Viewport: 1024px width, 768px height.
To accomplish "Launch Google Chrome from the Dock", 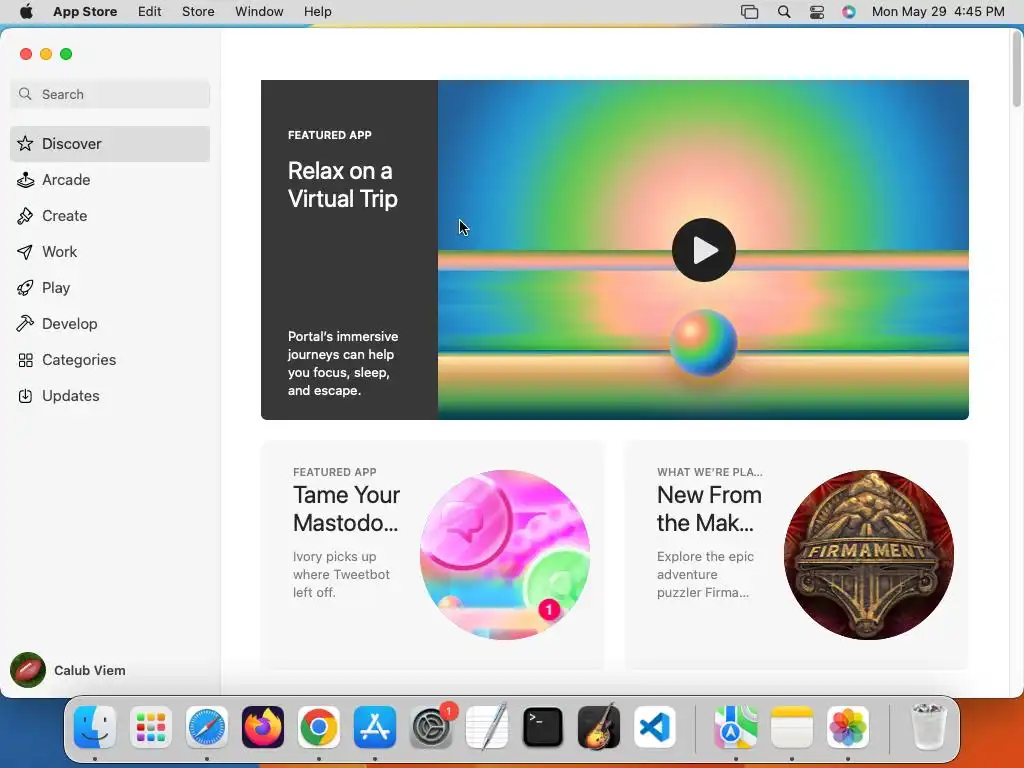I will 319,727.
